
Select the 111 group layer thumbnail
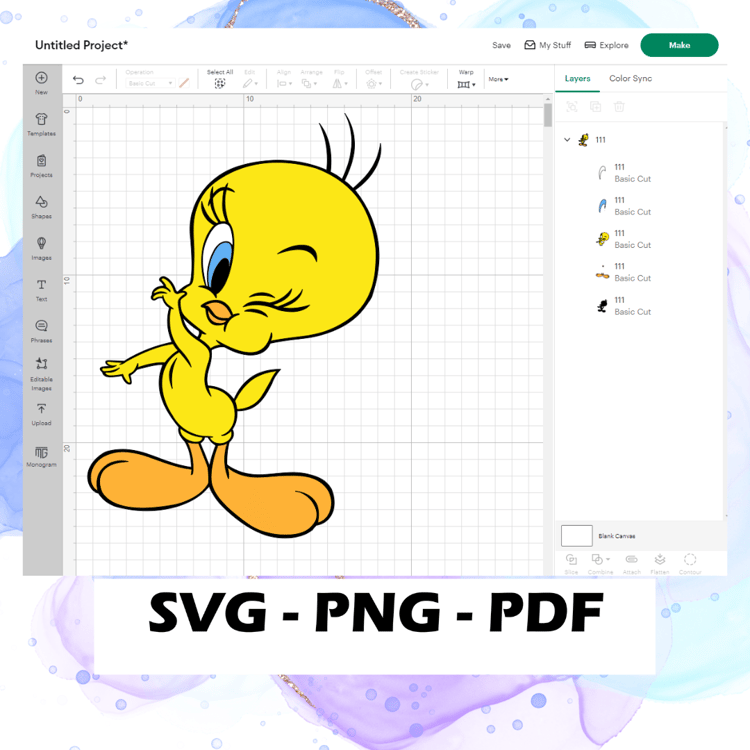584,140
